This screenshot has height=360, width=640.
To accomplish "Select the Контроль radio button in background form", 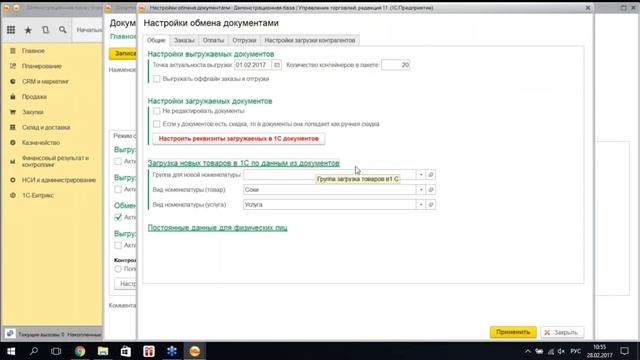I will (x=118, y=269).
